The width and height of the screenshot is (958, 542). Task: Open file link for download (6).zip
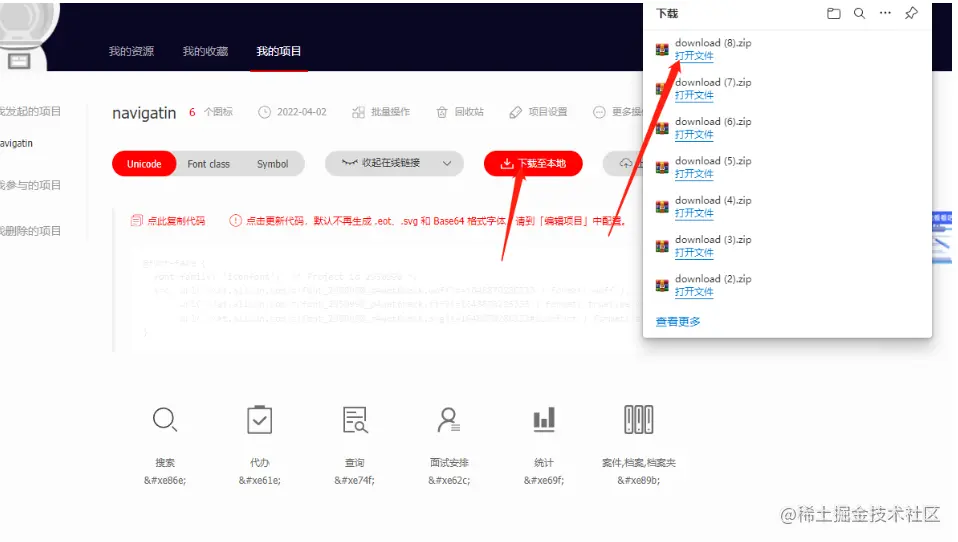[694, 134]
